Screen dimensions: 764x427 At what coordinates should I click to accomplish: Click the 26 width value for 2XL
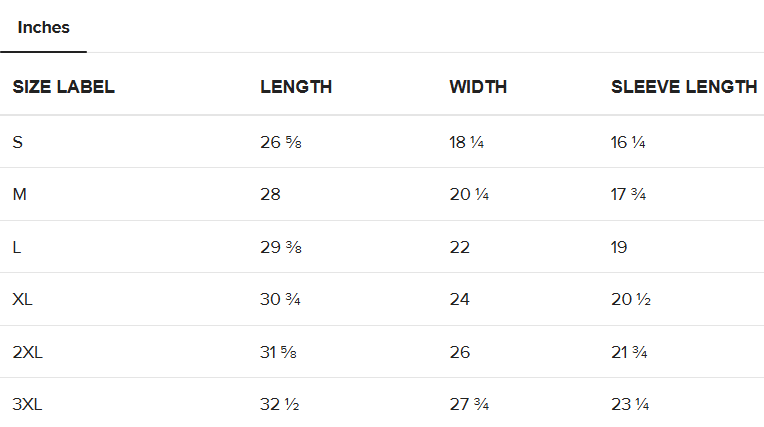[460, 352]
